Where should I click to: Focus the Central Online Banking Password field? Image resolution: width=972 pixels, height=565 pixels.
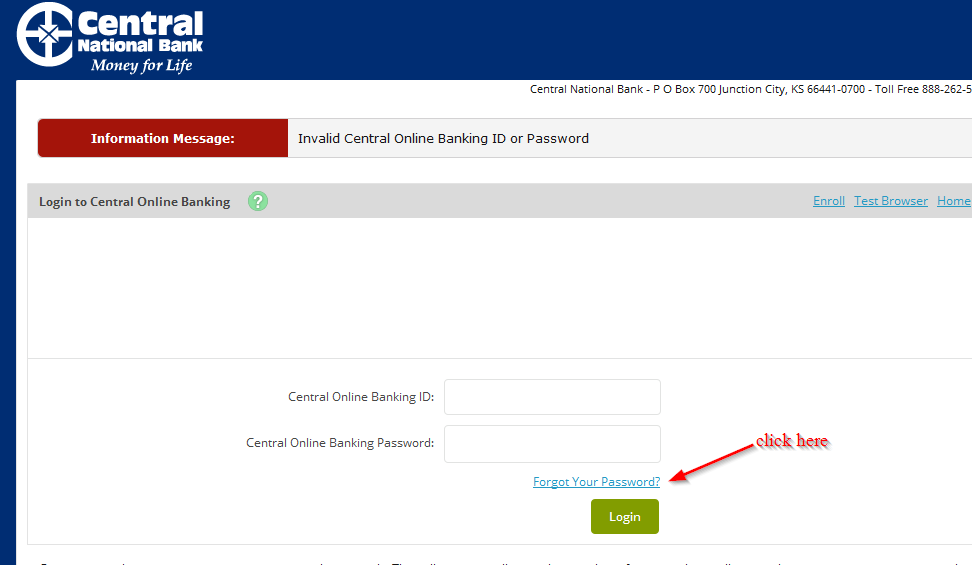552,444
